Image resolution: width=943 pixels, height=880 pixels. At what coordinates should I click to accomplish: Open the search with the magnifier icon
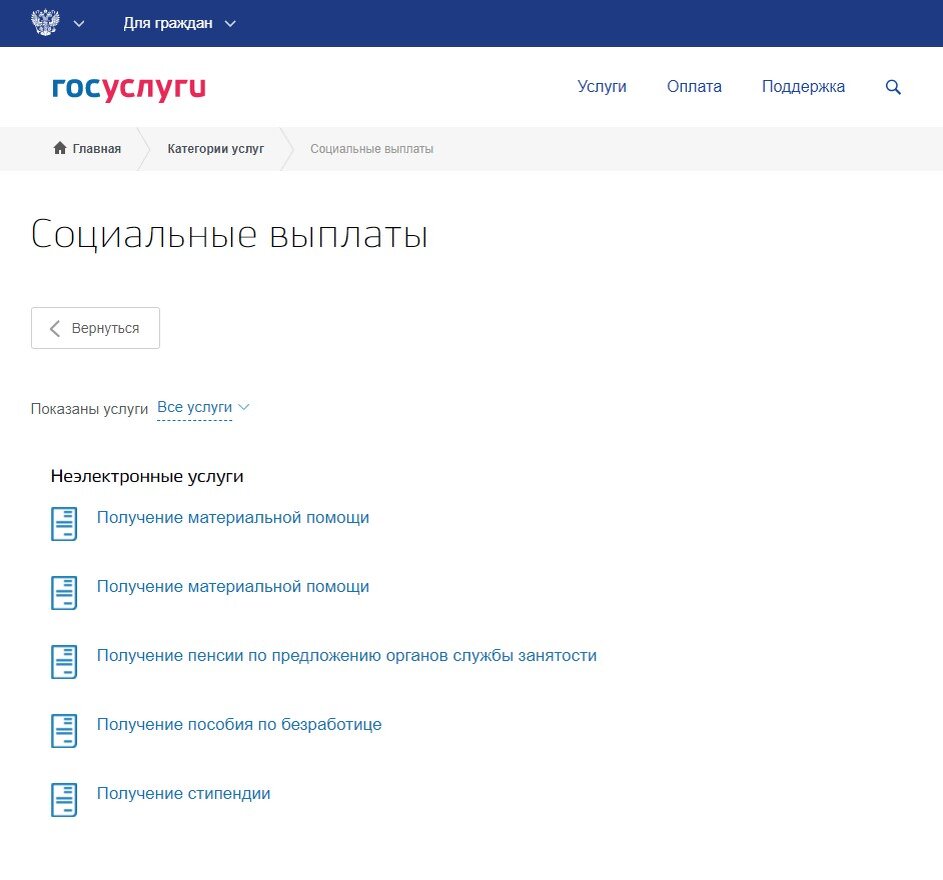tap(892, 87)
